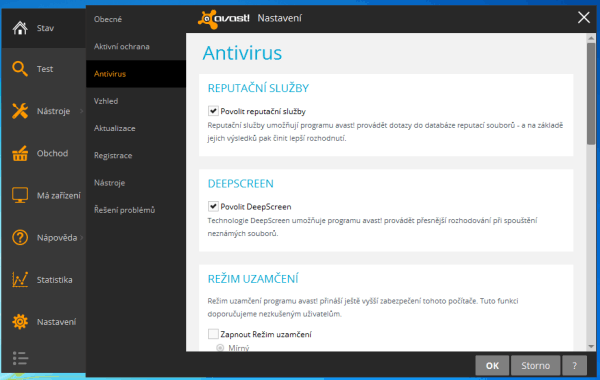Image resolution: width=600 pixels, height=380 pixels.
Task: Click Má zařízení label in sidebar
Action: point(59,195)
